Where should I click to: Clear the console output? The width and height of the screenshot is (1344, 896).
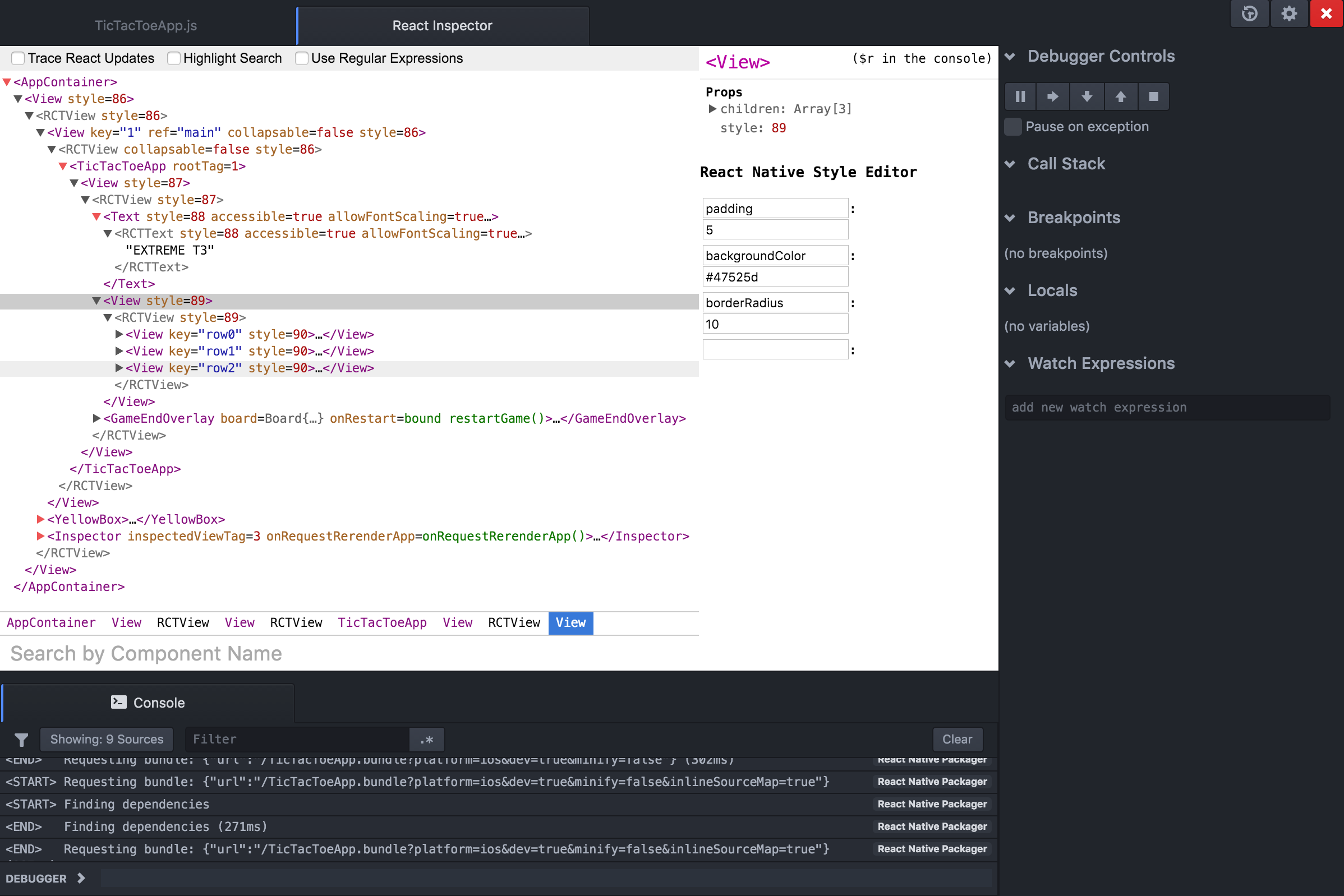(957, 740)
